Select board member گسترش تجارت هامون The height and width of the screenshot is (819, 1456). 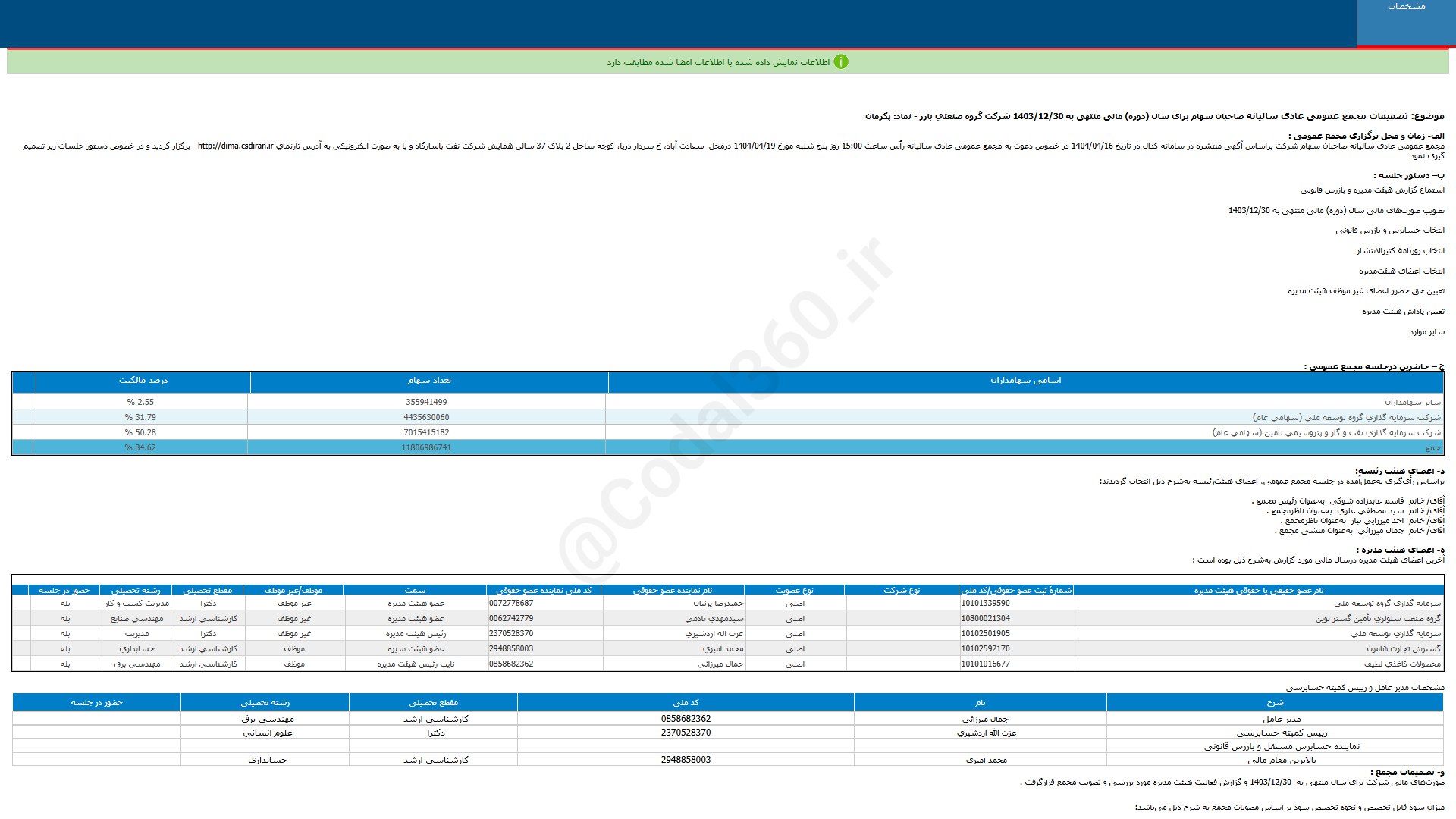[1404, 649]
